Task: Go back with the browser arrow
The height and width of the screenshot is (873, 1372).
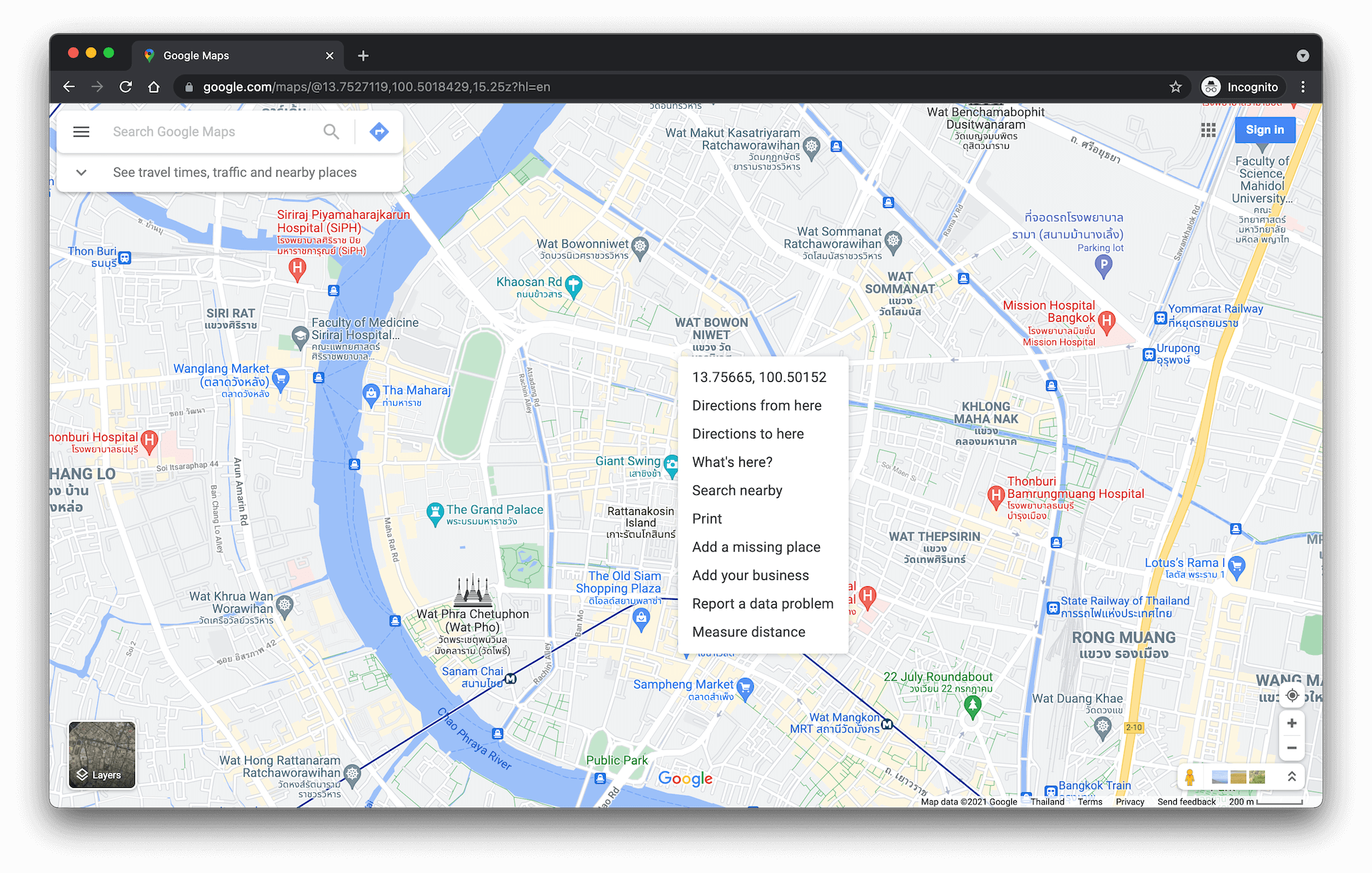Action: click(x=69, y=87)
